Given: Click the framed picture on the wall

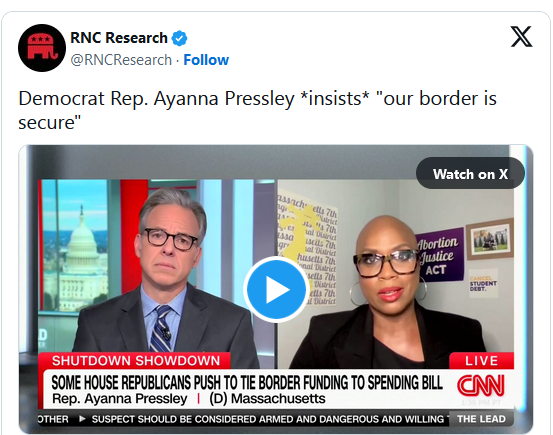Looking at the screenshot, I should point(490,239).
